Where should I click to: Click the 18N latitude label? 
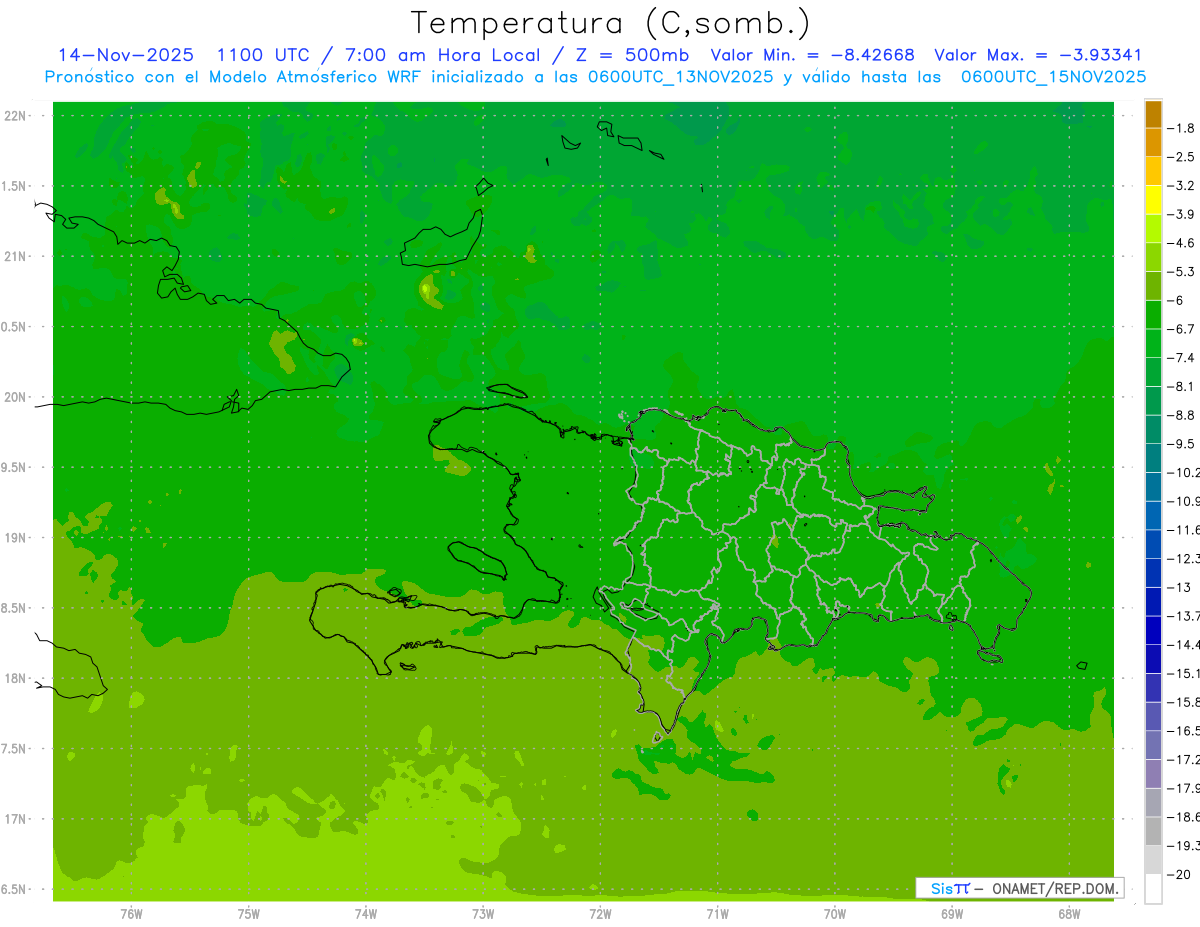(16, 679)
